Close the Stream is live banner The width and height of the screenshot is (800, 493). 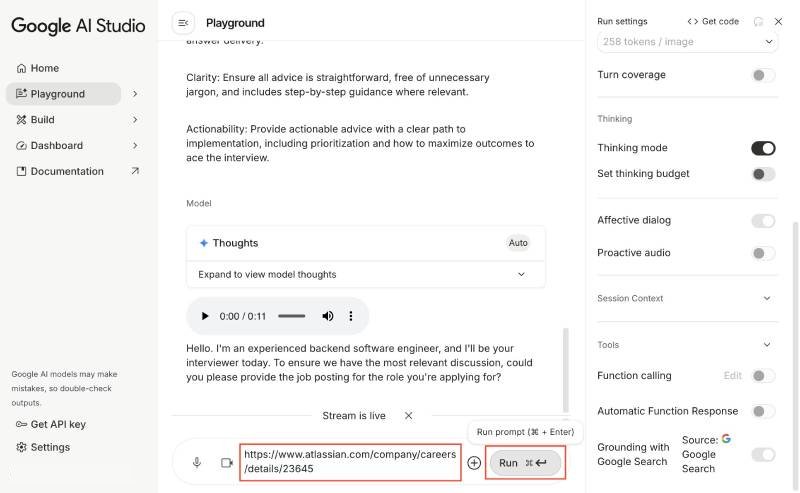[x=408, y=416]
